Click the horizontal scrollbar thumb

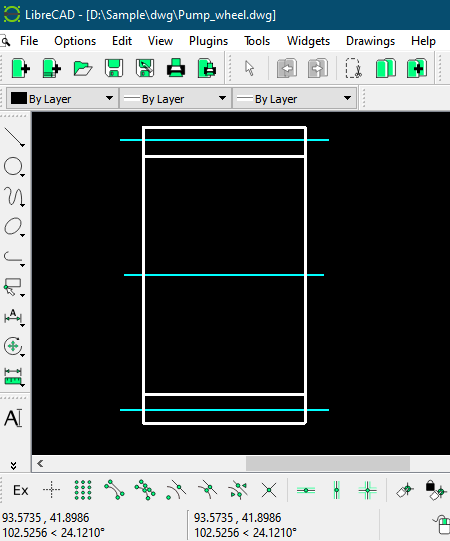click(x=328, y=463)
